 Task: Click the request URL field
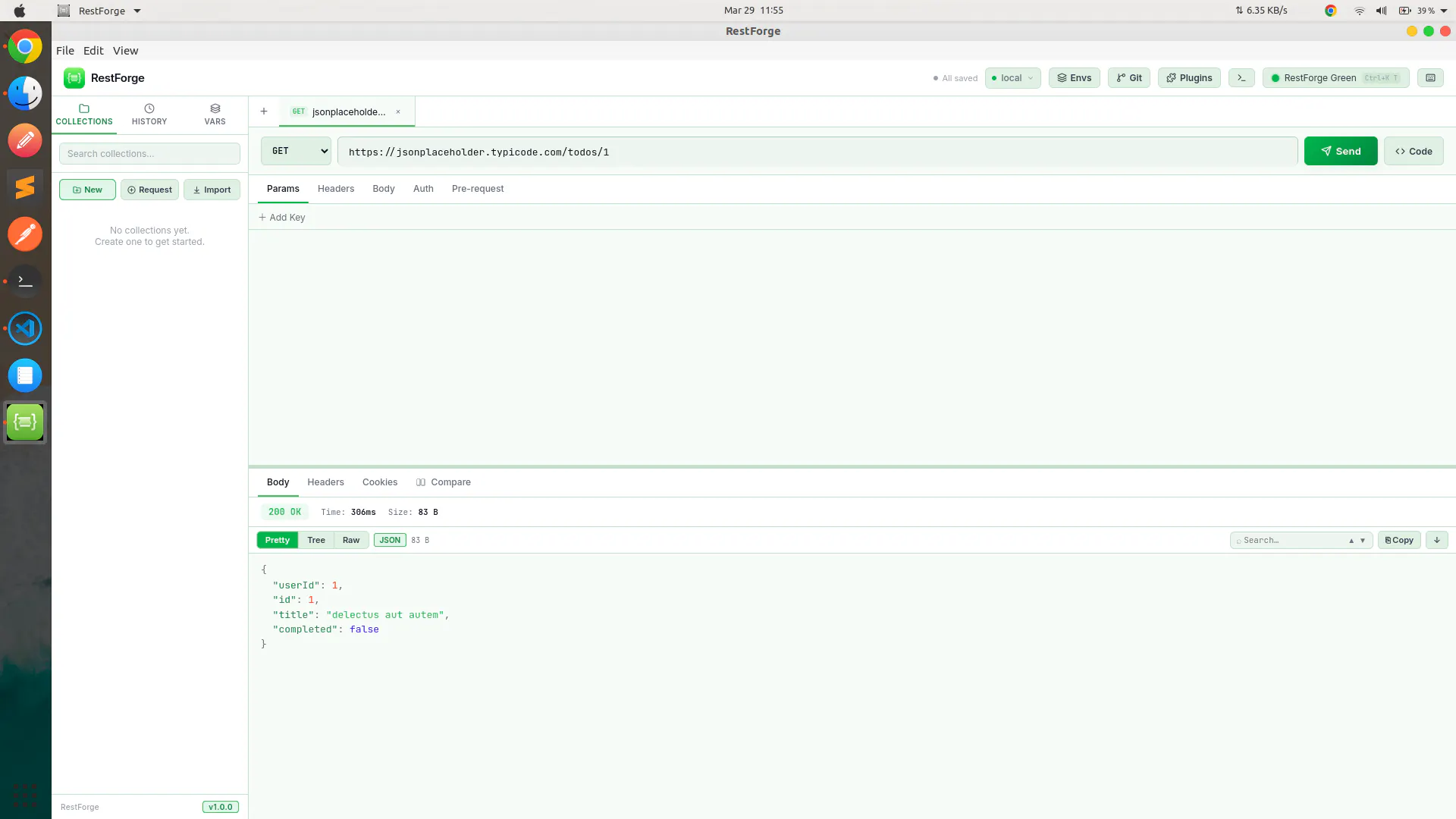(817, 152)
